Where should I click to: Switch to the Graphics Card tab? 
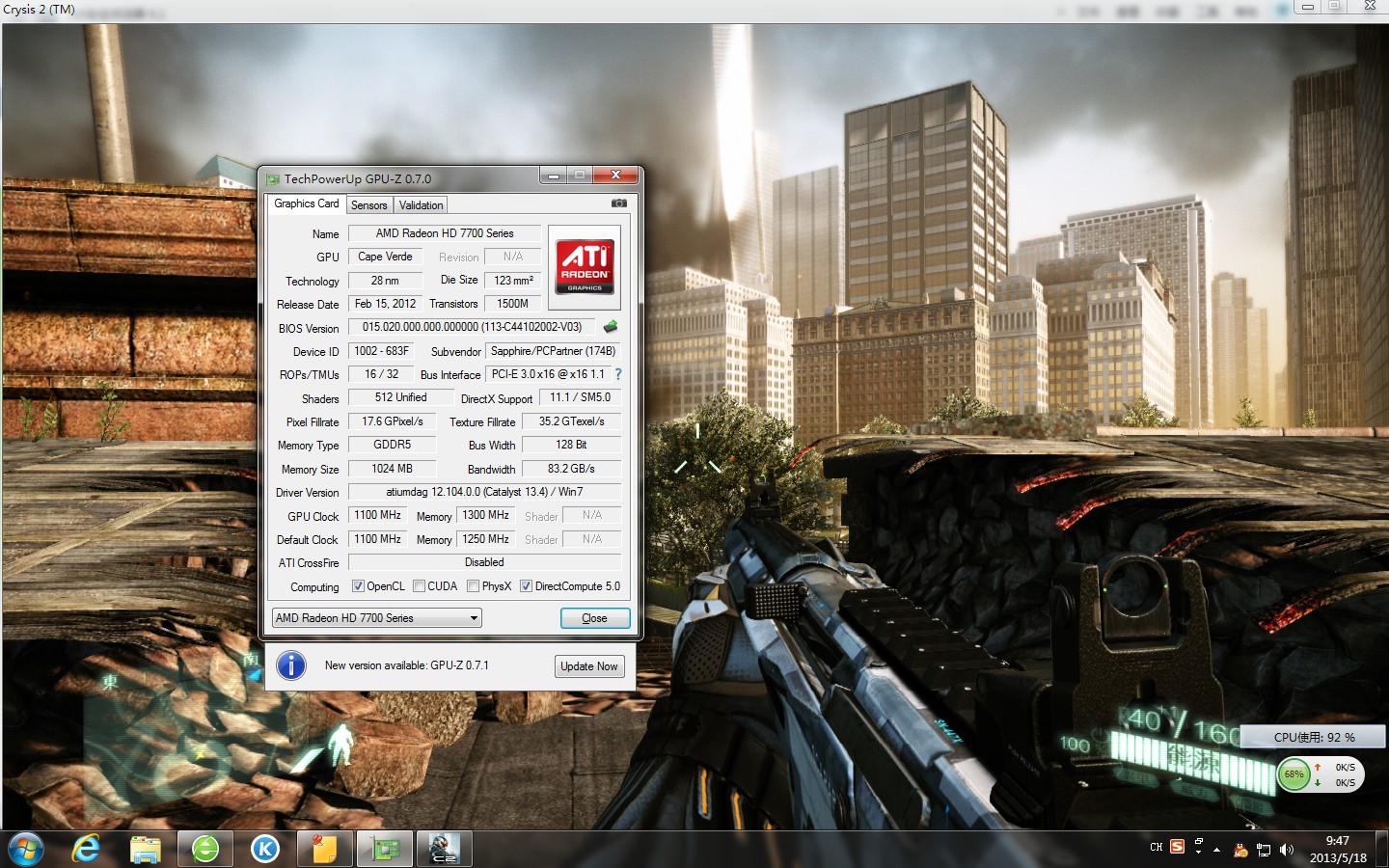306,203
